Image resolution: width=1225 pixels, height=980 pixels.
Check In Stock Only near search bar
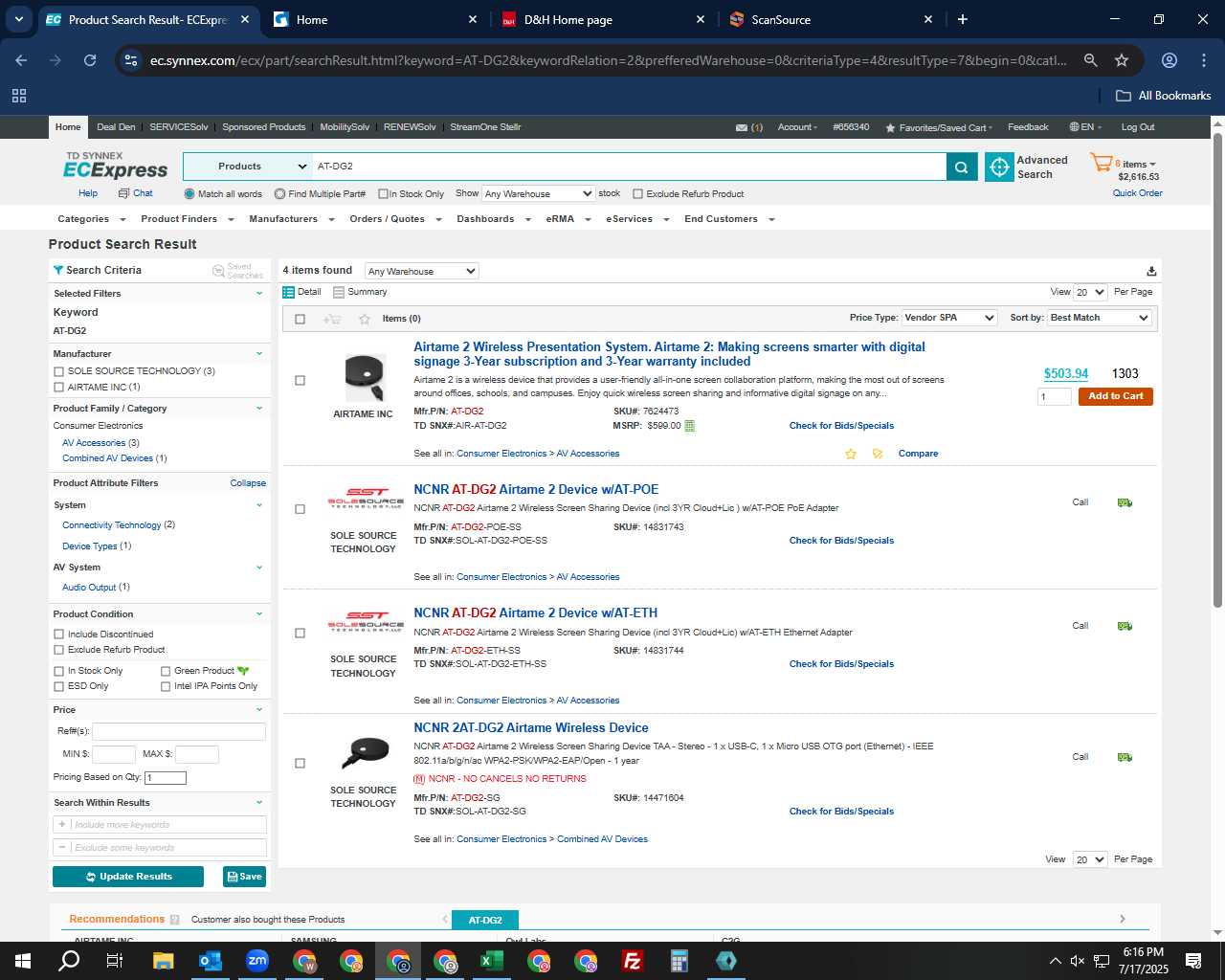coord(383,193)
